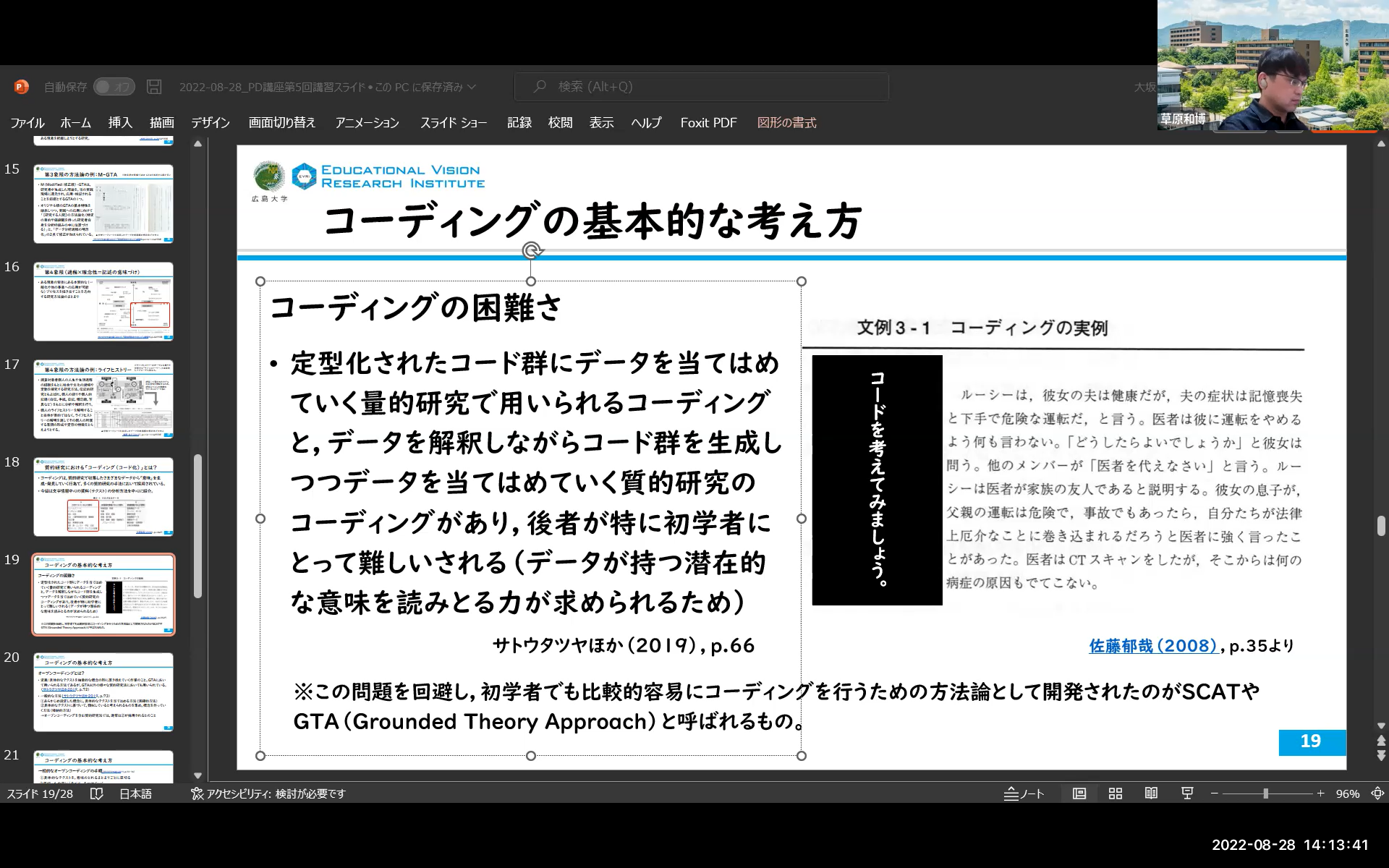
Task: Switch to the Foxit PDF tab
Action: click(x=708, y=123)
